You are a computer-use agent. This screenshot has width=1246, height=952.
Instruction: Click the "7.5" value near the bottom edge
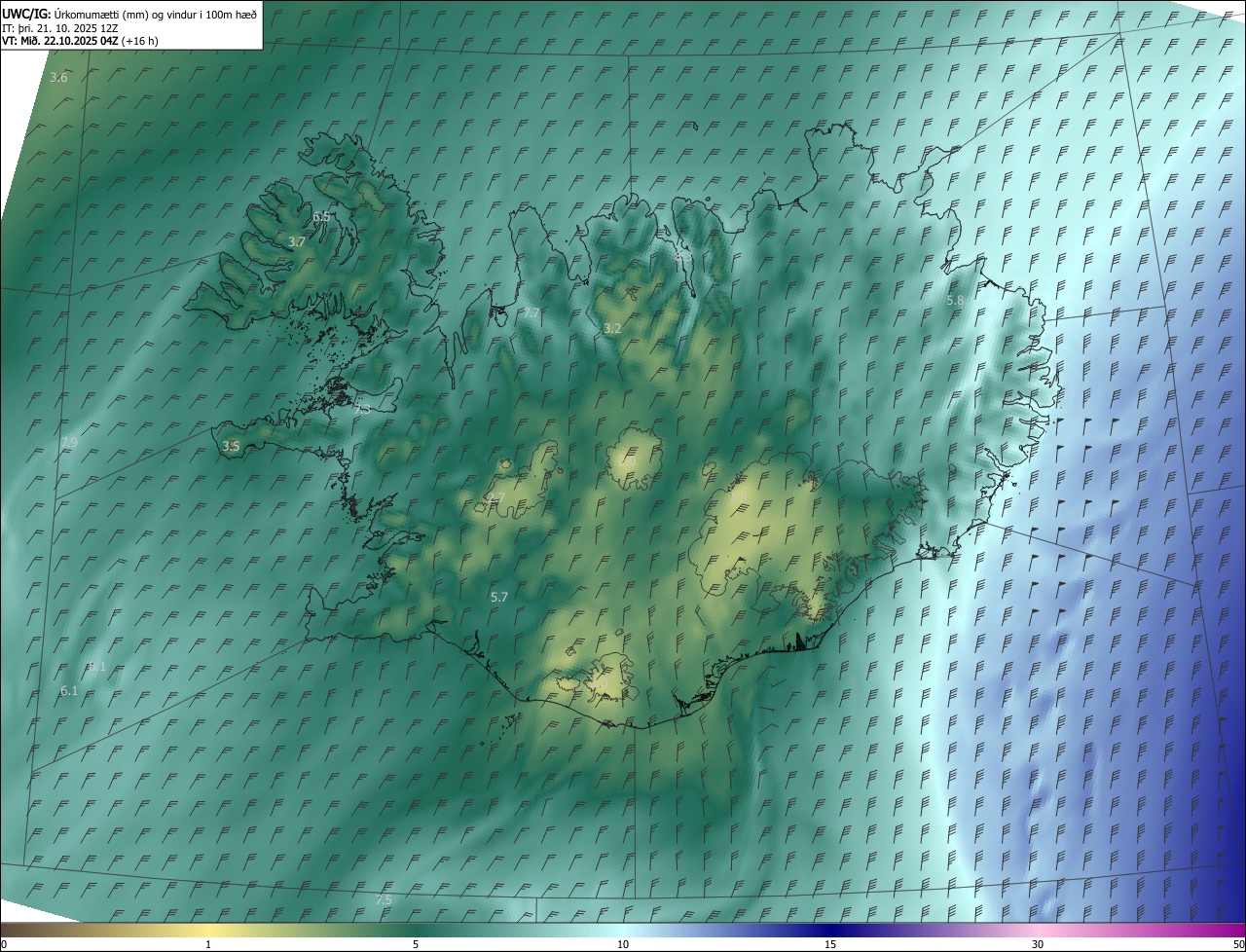click(x=384, y=900)
